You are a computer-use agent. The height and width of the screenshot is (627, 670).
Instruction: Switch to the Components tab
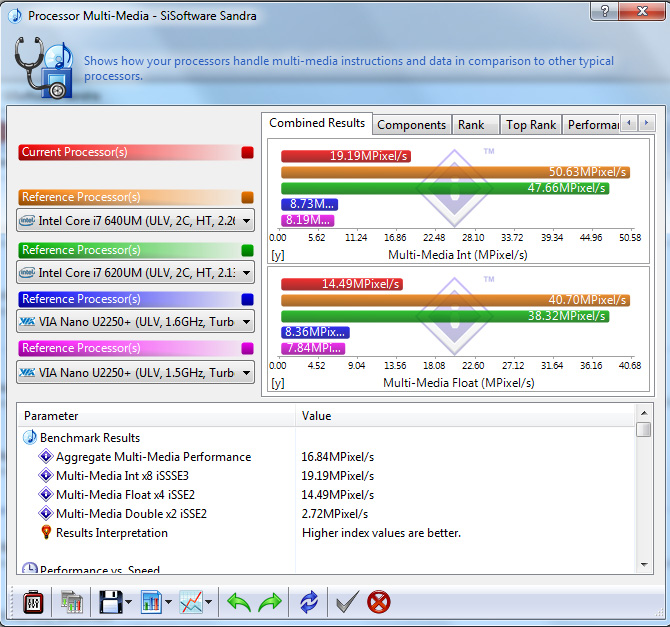(x=411, y=125)
